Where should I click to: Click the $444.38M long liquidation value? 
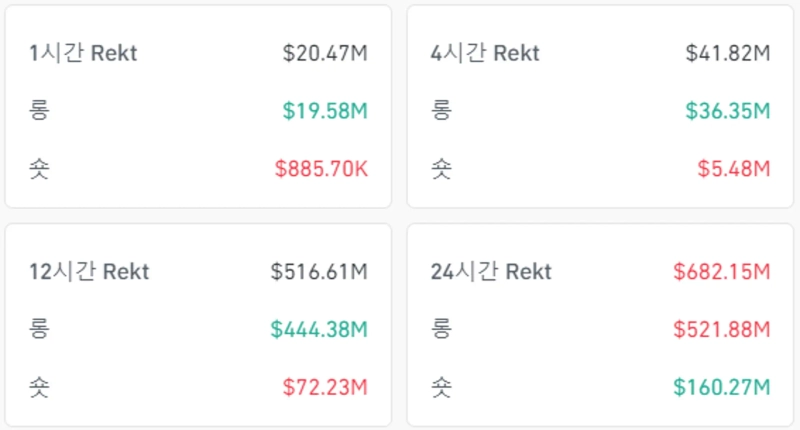pyautogui.click(x=319, y=329)
